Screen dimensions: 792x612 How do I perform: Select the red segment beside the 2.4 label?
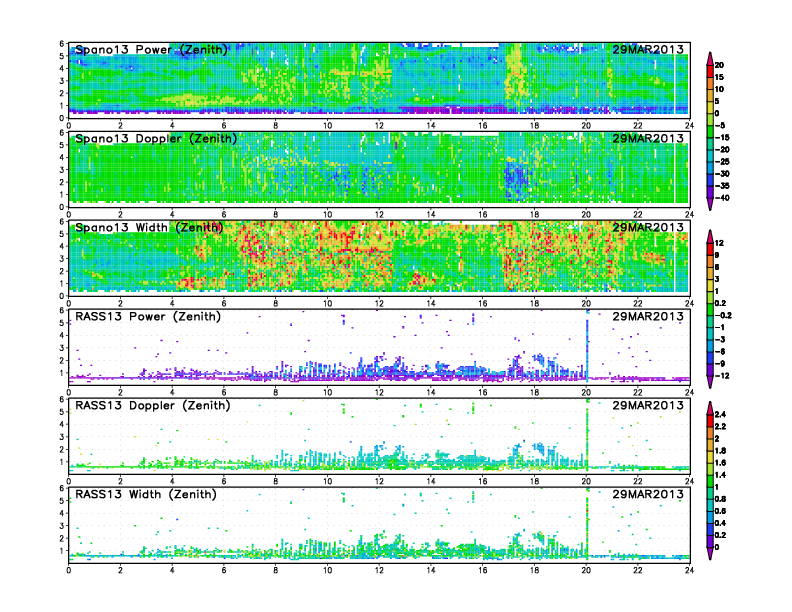click(710, 420)
